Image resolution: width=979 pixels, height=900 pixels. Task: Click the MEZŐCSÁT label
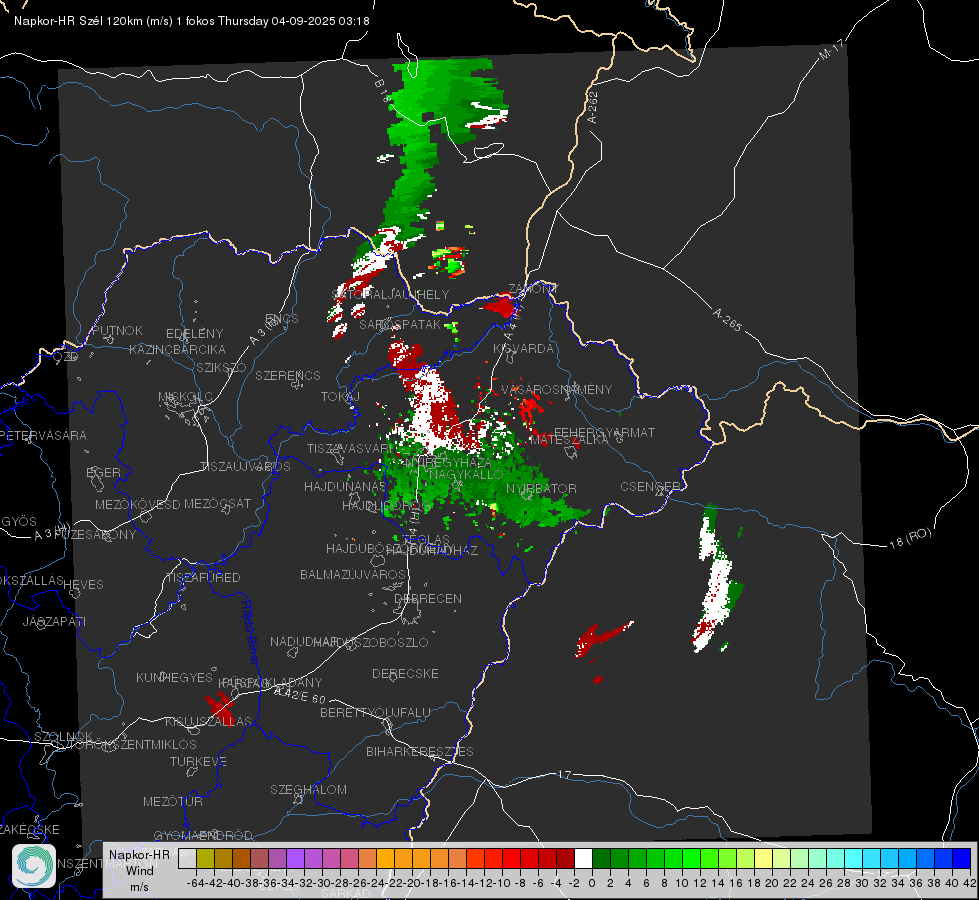[217, 503]
